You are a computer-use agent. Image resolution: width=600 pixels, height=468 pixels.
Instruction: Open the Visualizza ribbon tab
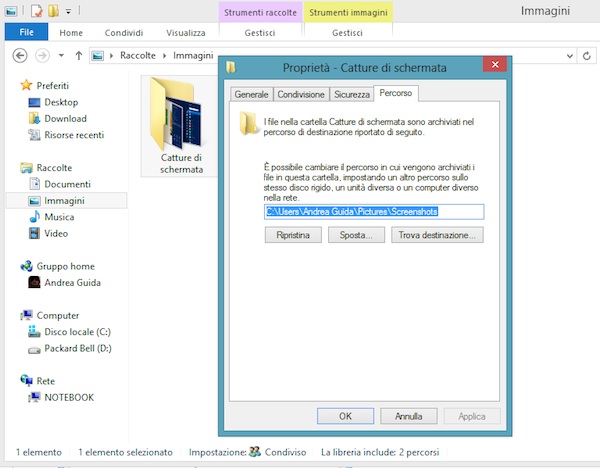(185, 32)
